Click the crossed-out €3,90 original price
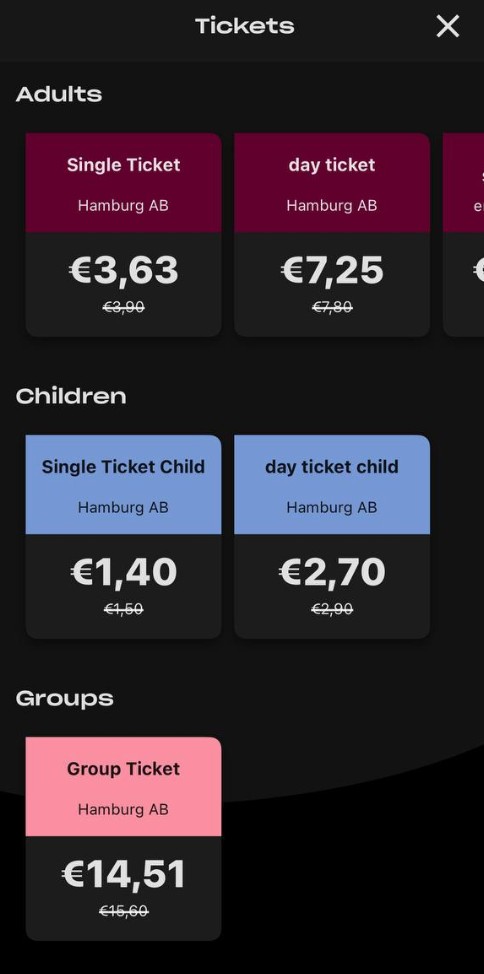 (x=123, y=307)
